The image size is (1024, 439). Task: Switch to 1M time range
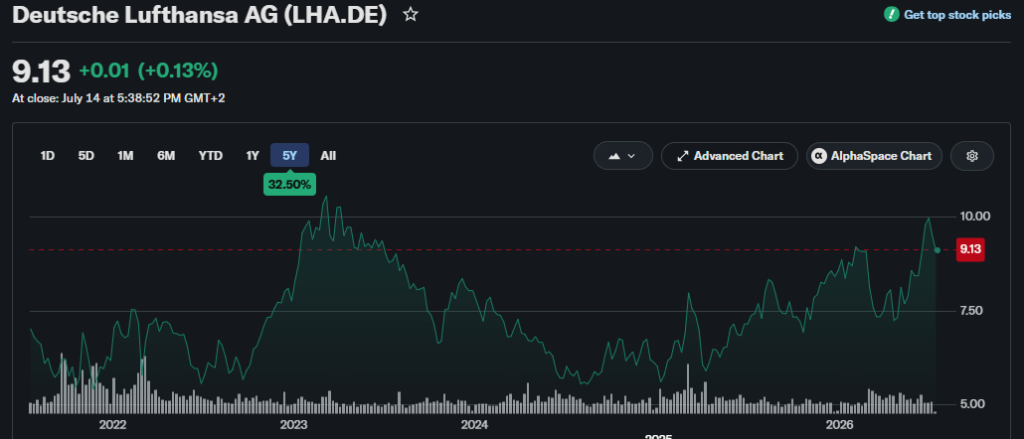(x=125, y=155)
